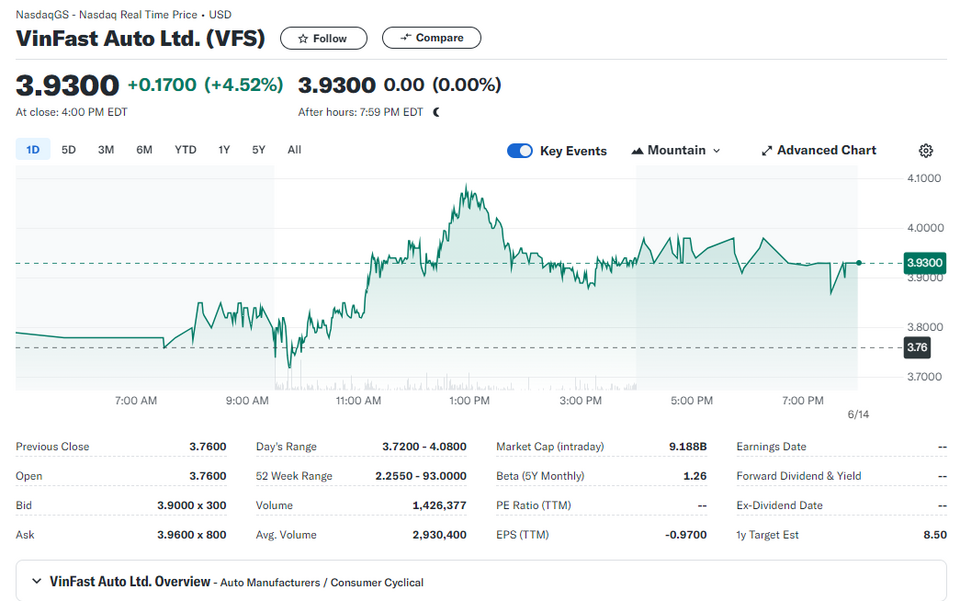Click the compare arrows icon
The image size is (960, 601).
[x=405, y=37]
